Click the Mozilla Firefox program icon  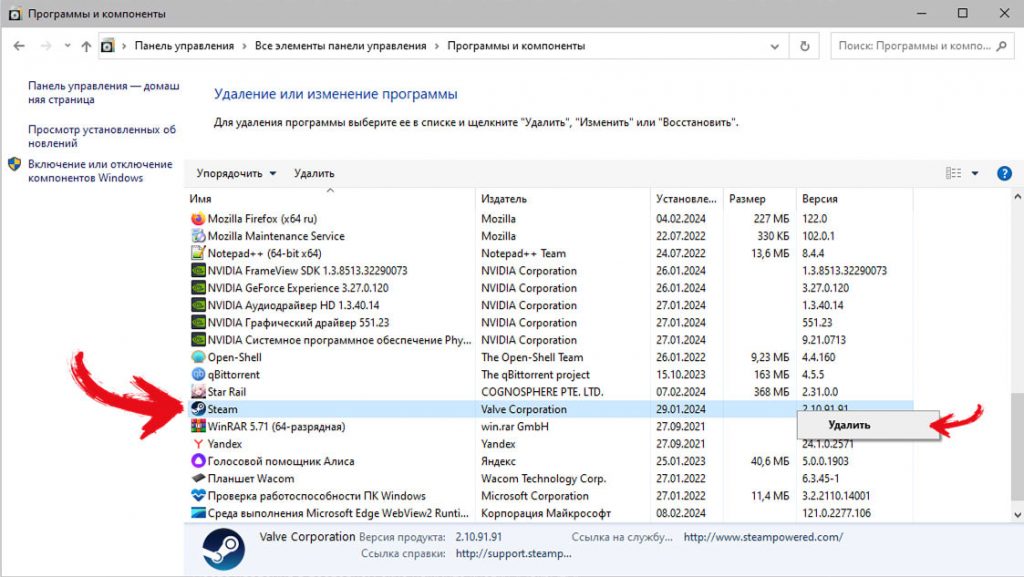tap(198, 219)
